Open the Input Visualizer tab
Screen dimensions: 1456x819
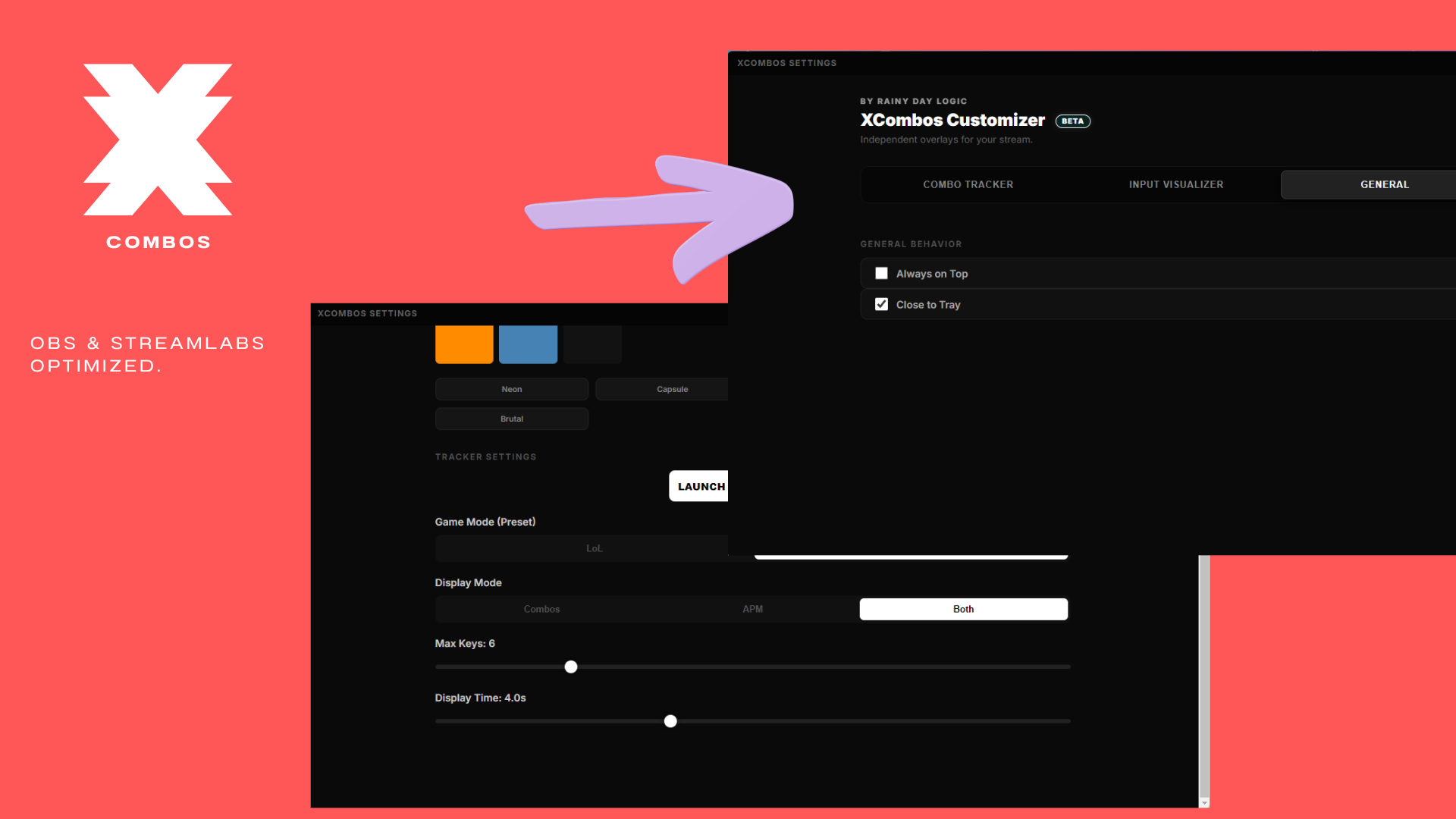1175,184
